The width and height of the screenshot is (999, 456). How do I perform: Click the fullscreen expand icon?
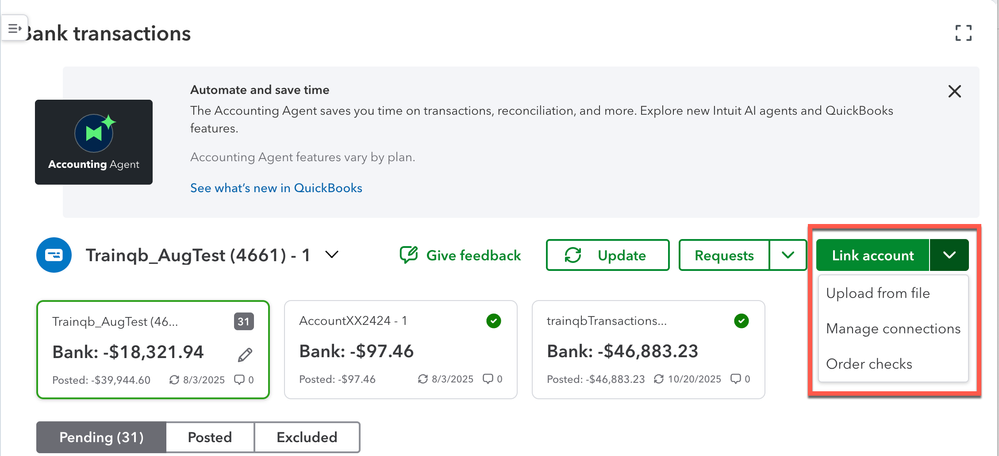coord(963,33)
